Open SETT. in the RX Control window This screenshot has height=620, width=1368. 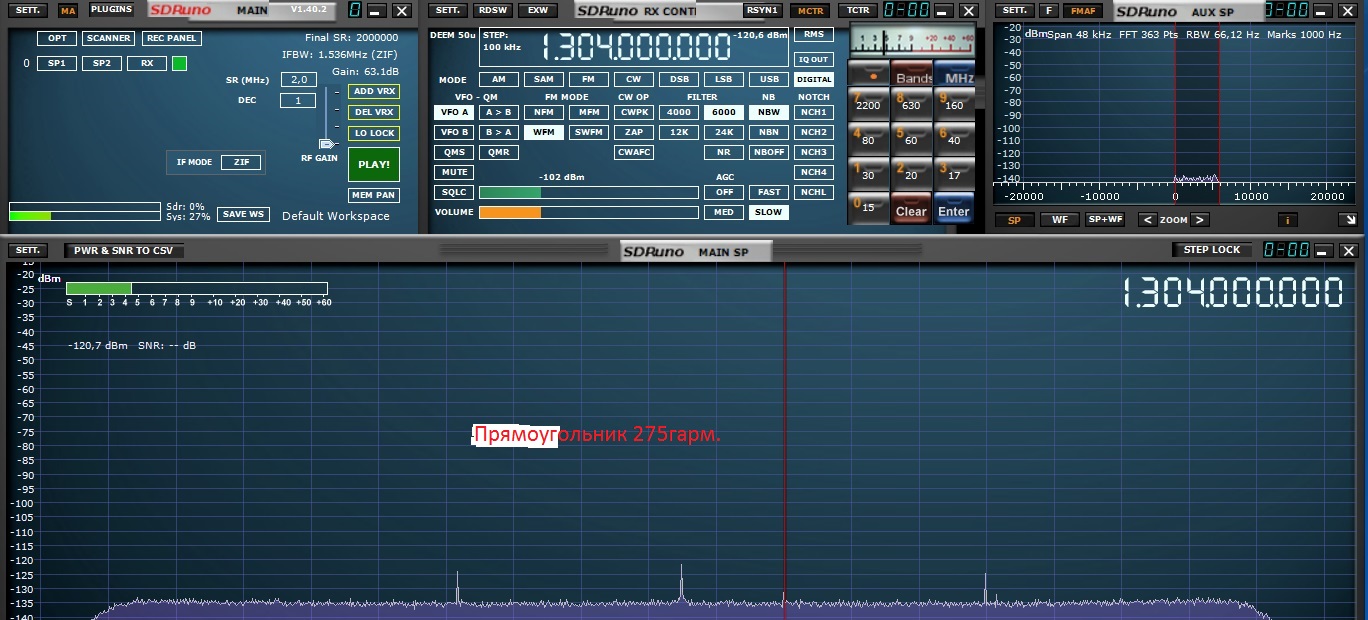coord(448,10)
